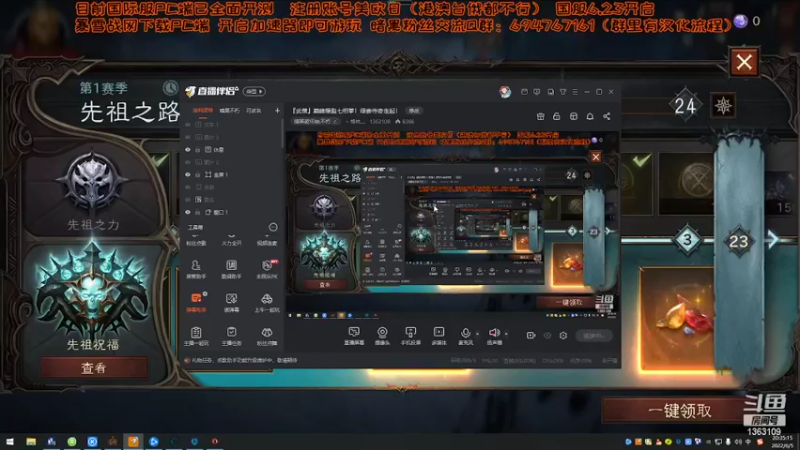
Task: Open the 主播一起玩 tool icon
Action: click(196, 336)
